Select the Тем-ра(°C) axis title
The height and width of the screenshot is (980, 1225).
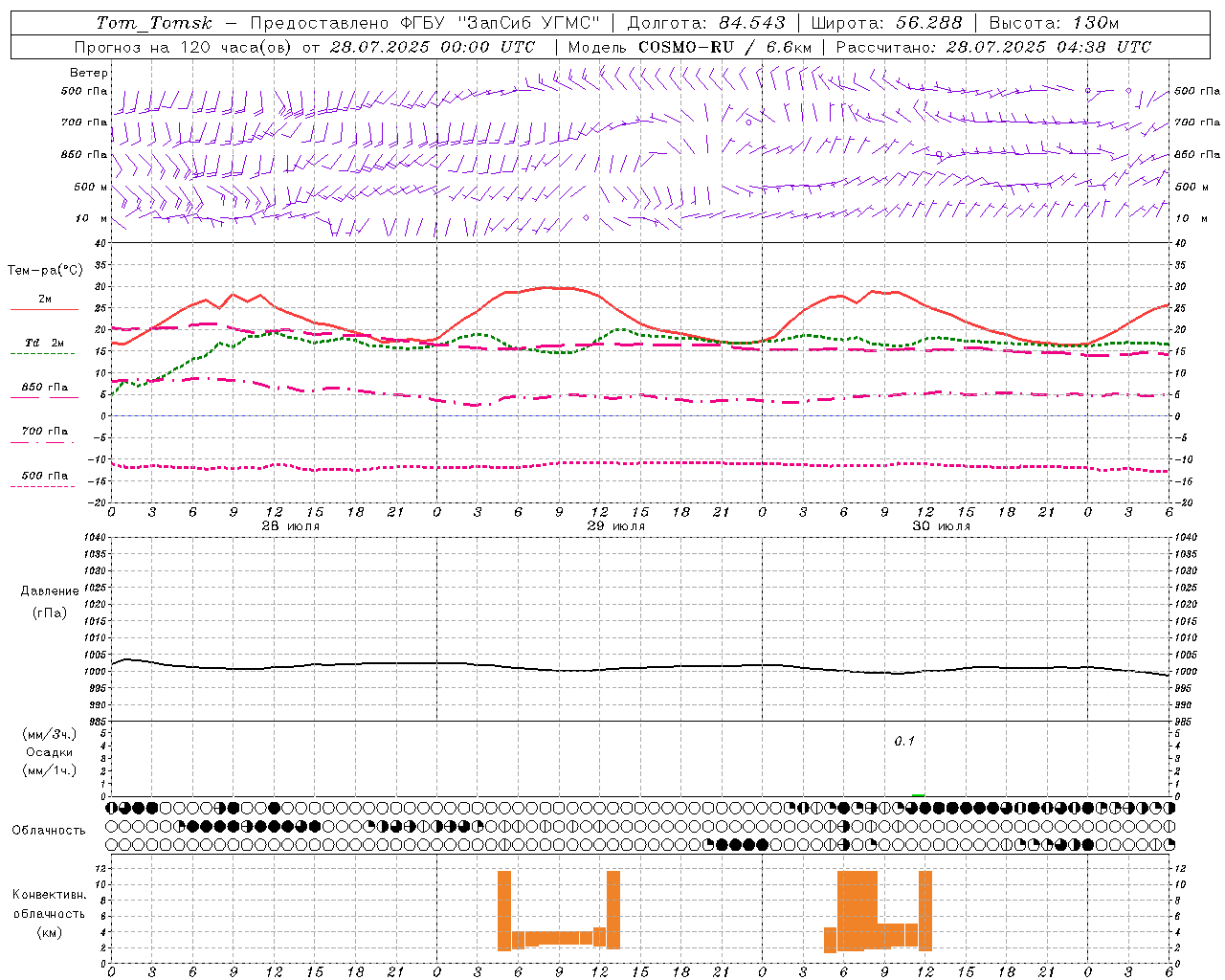coord(45,271)
